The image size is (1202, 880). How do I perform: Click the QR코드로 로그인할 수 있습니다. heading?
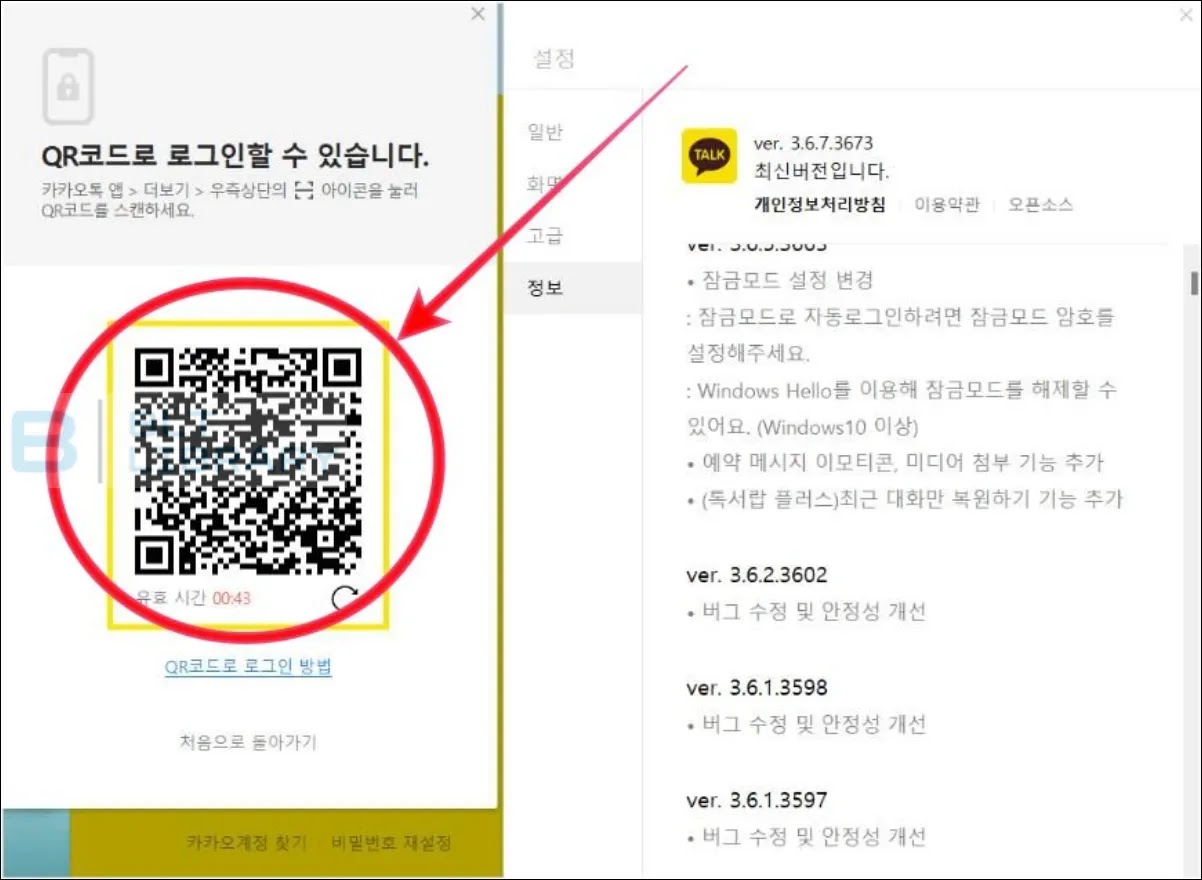236,156
